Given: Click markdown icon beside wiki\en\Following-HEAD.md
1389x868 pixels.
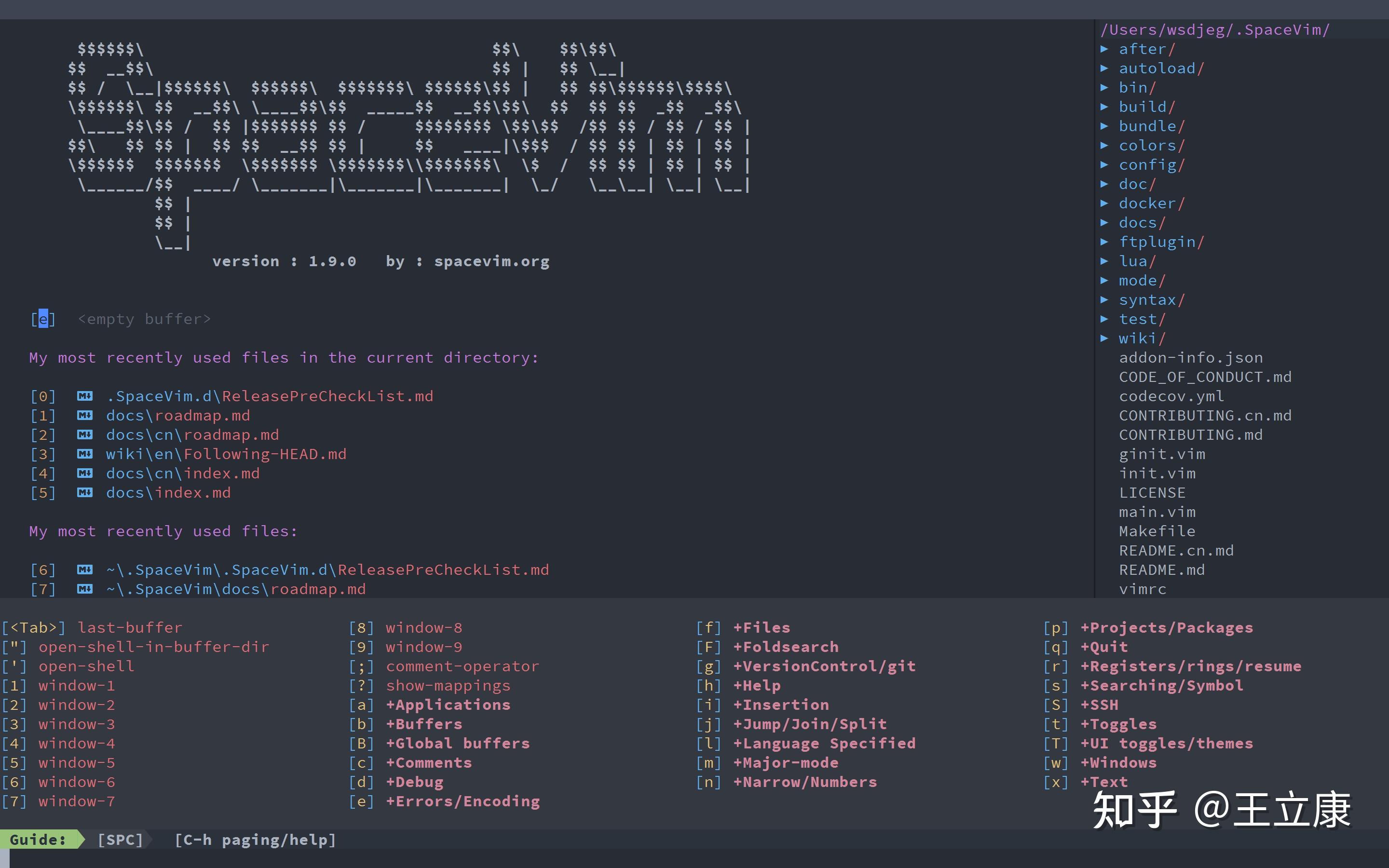Looking at the screenshot, I should [85, 454].
